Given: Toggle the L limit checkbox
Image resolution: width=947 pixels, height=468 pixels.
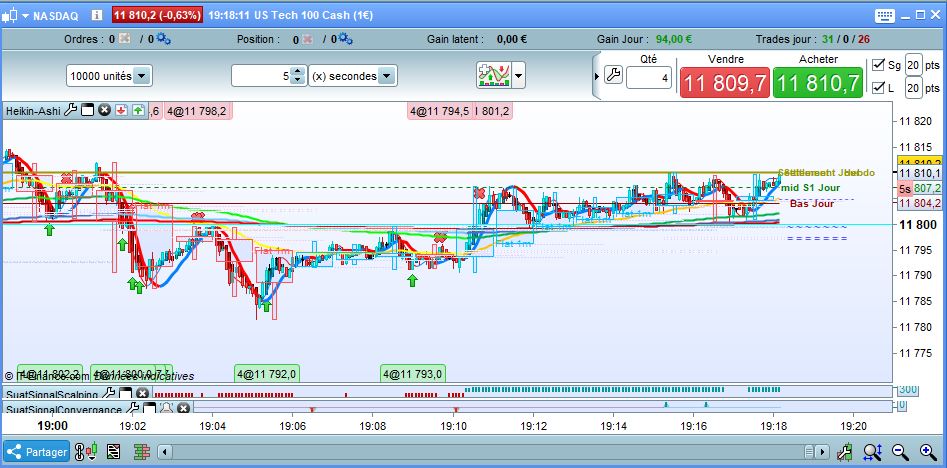Looking at the screenshot, I should coord(878,88).
